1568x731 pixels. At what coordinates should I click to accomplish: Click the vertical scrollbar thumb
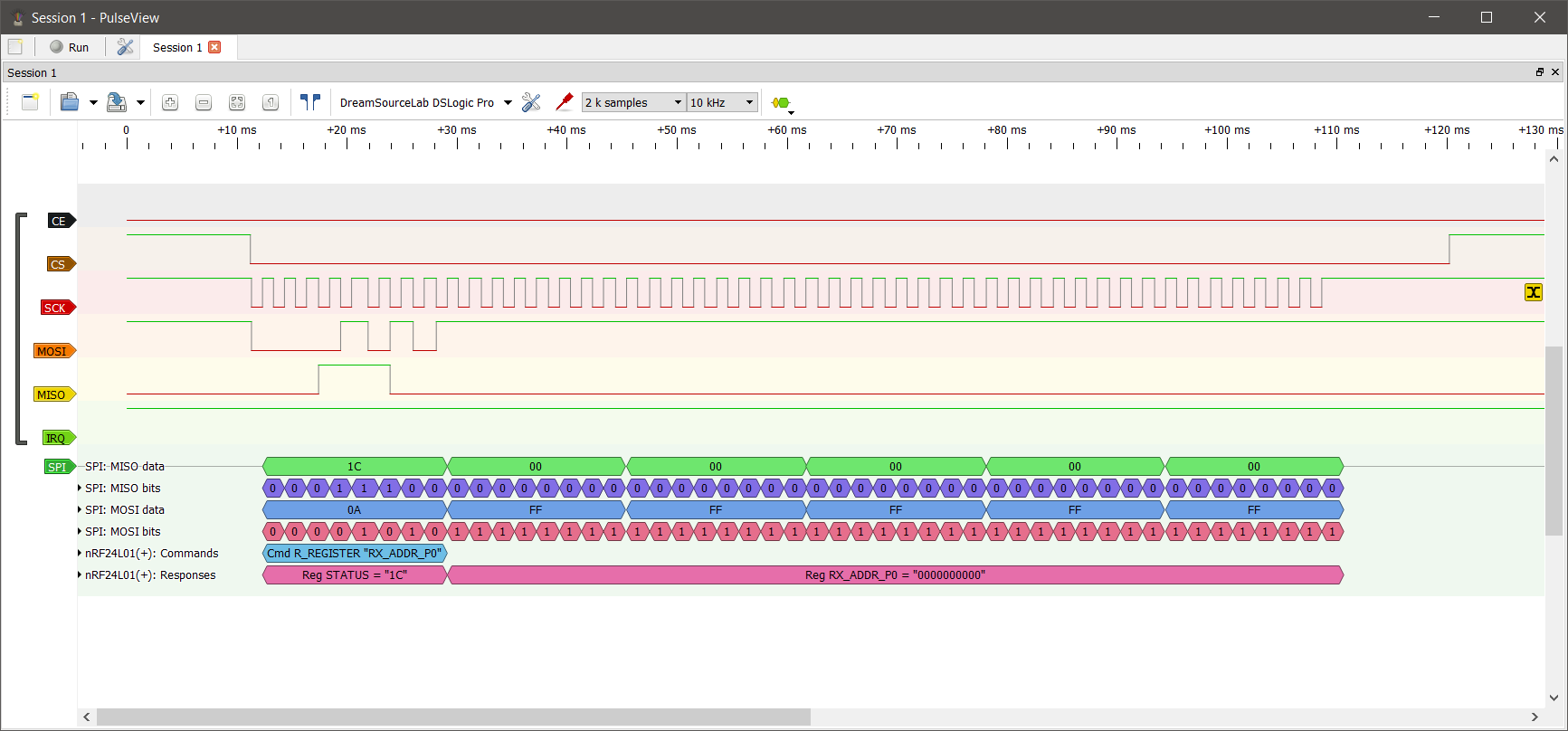pos(1554,441)
